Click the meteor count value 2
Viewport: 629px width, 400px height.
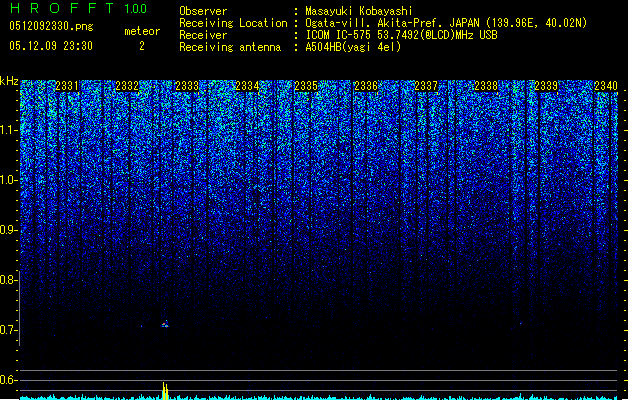pos(142,46)
